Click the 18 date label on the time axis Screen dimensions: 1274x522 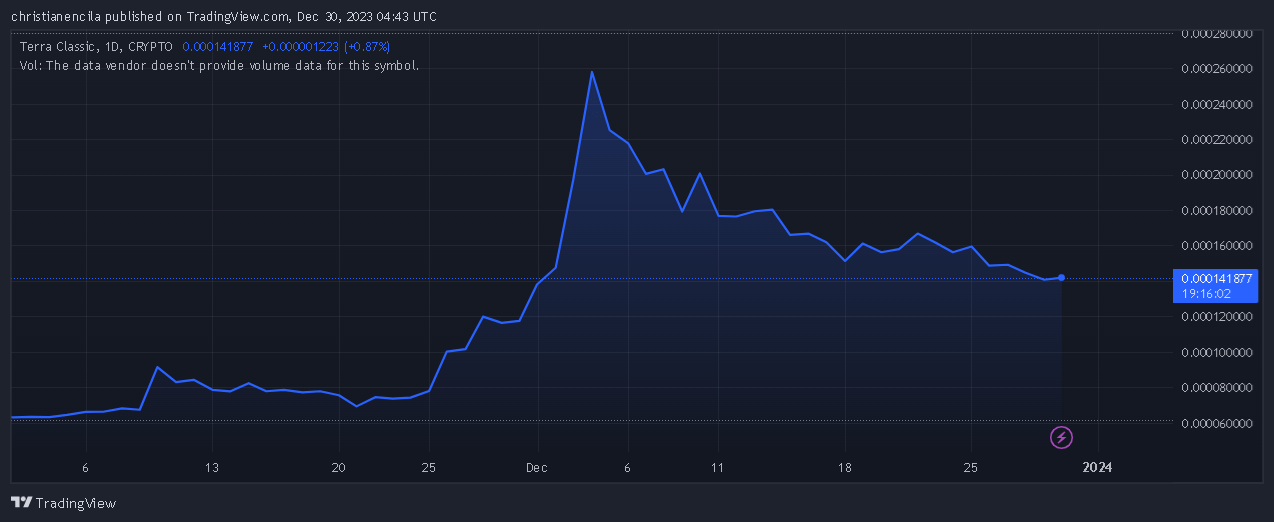(x=845, y=467)
